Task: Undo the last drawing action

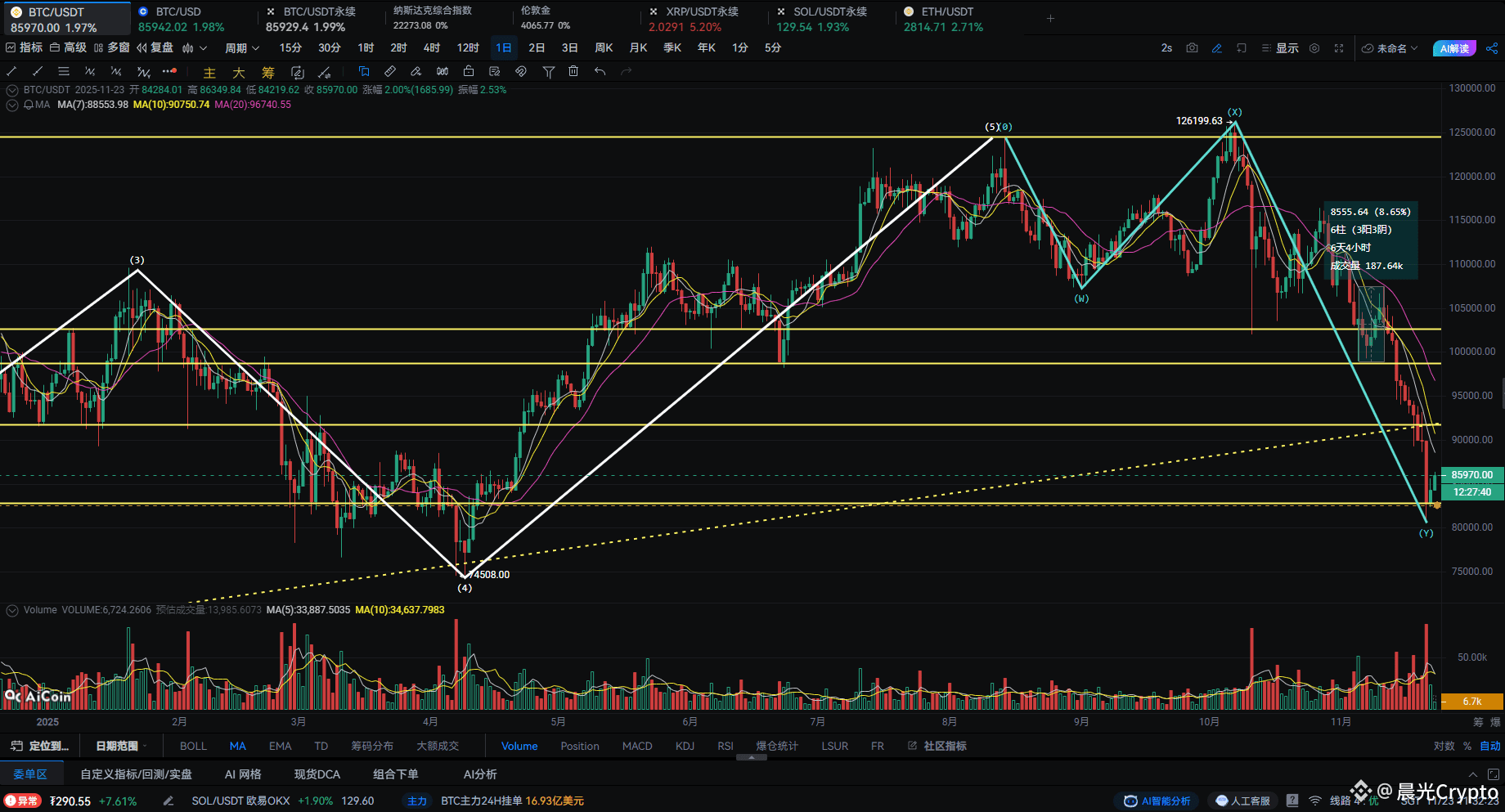Action: (600, 72)
